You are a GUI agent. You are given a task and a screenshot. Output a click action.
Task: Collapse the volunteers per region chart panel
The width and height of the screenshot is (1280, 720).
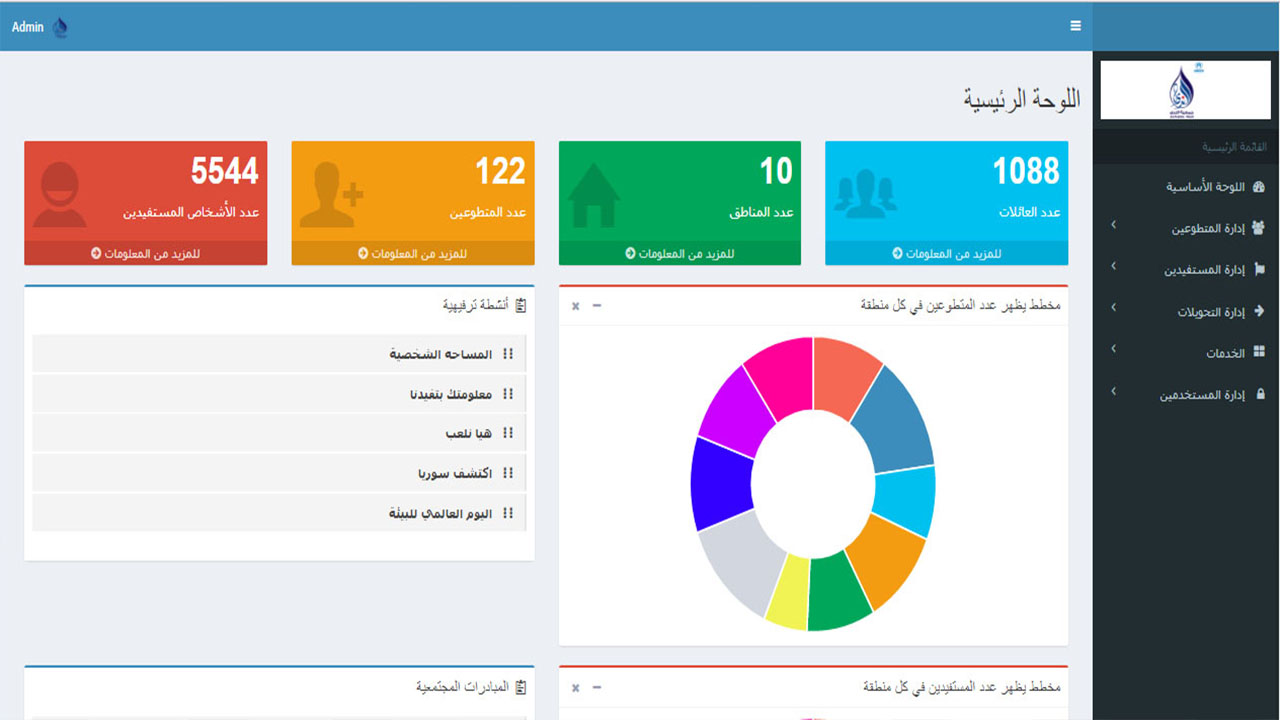597,305
